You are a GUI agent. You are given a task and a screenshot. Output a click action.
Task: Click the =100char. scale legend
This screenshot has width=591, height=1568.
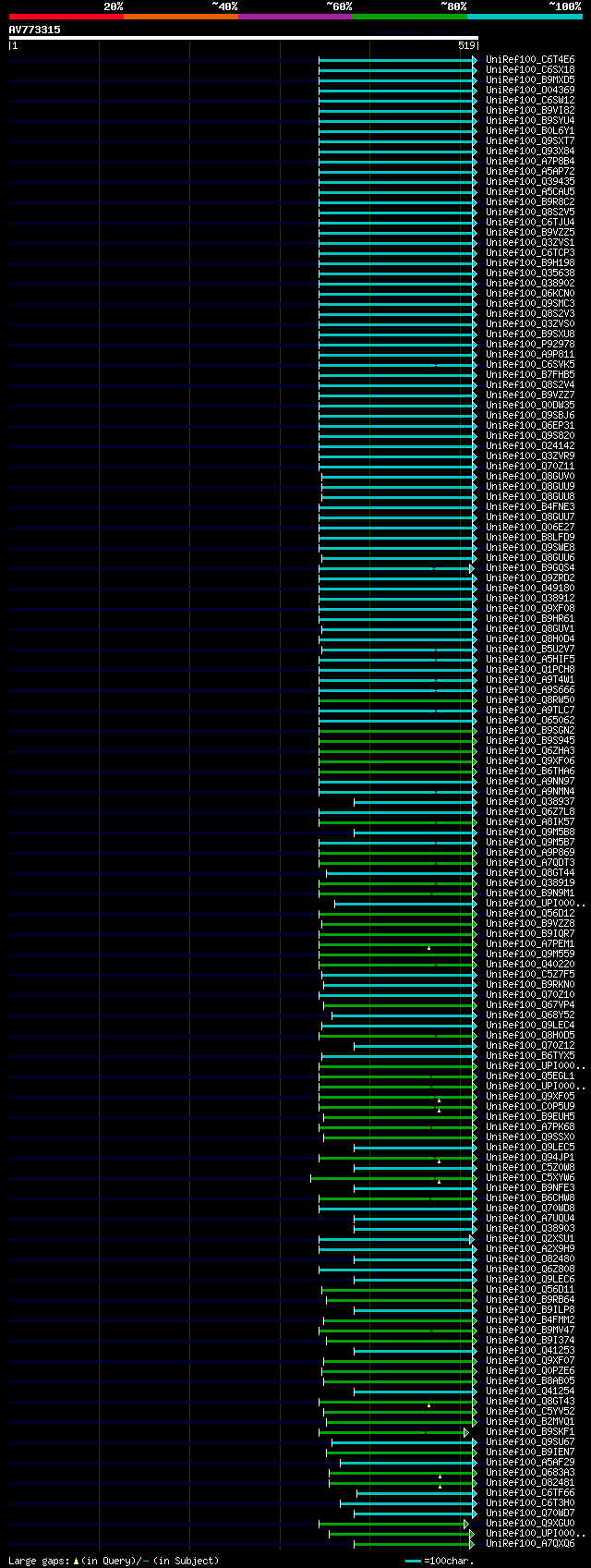click(x=440, y=1561)
